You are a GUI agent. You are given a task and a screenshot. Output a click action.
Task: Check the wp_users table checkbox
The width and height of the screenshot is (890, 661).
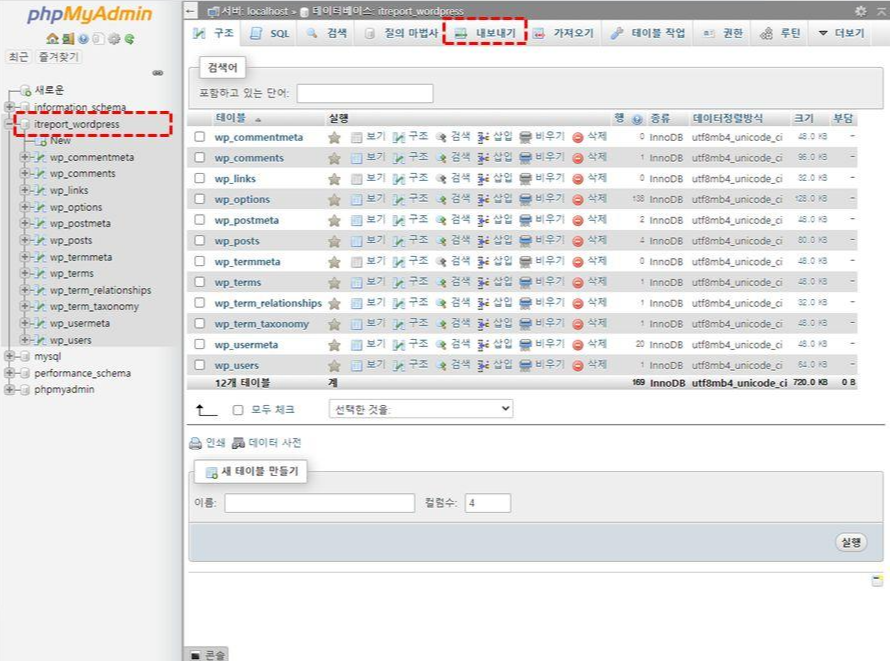(199, 365)
